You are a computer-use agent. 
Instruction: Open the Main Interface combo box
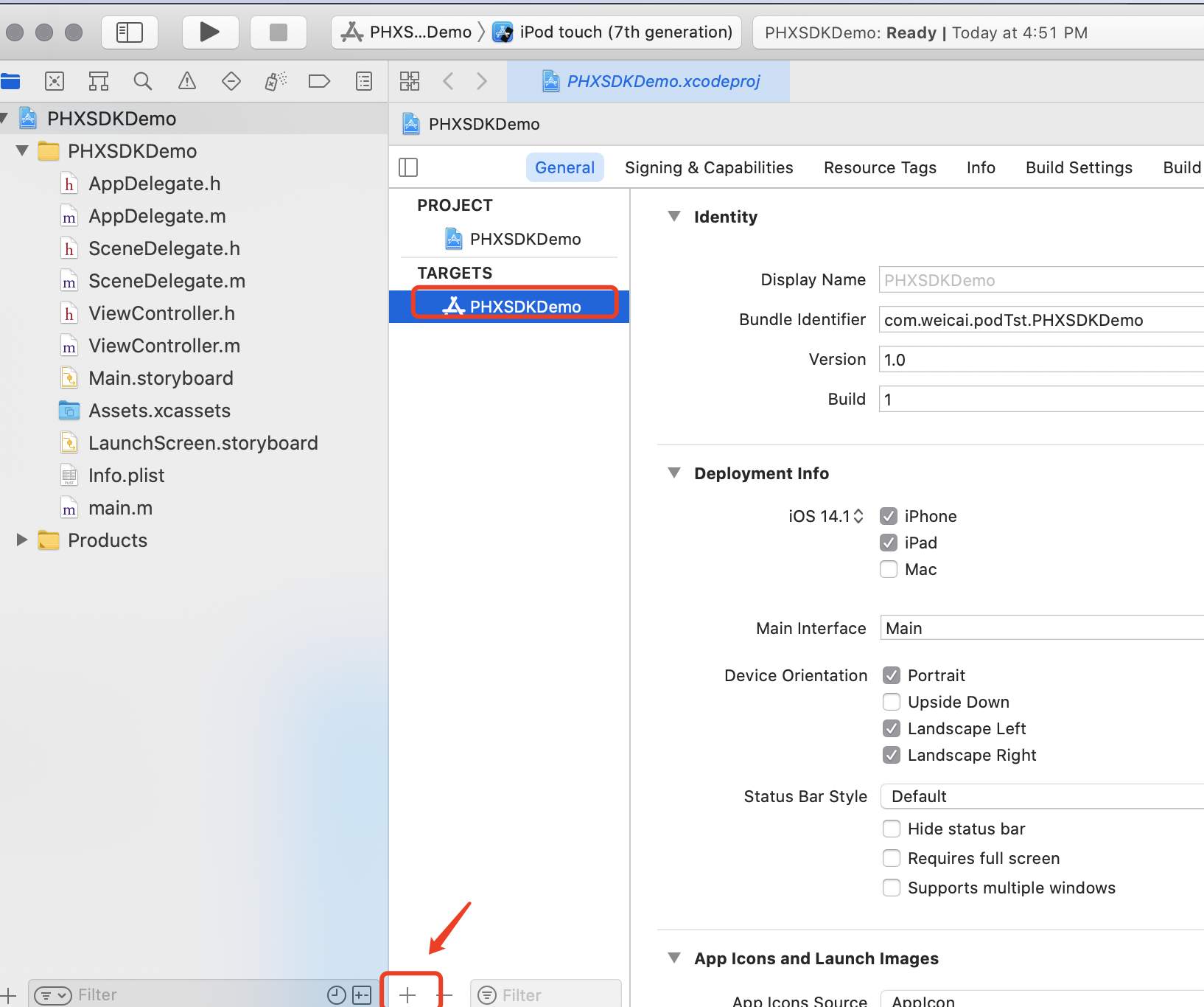pyautogui.click(x=1042, y=628)
